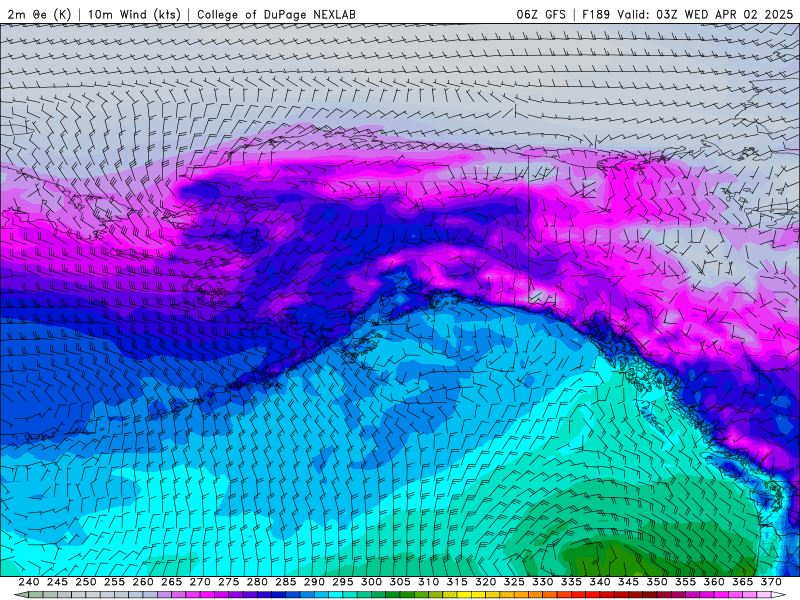
Task: Select the 255 color scale label
Action: [114, 582]
